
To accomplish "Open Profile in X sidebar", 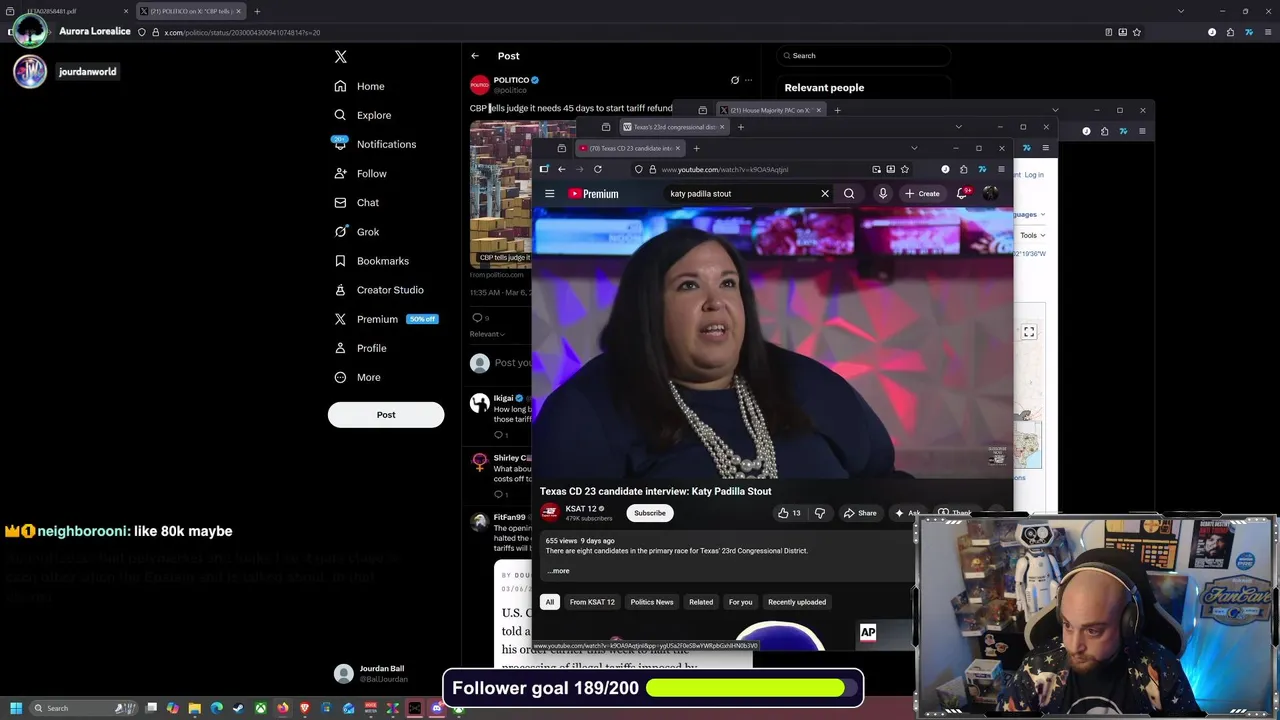I will pyautogui.click(x=360, y=348).
